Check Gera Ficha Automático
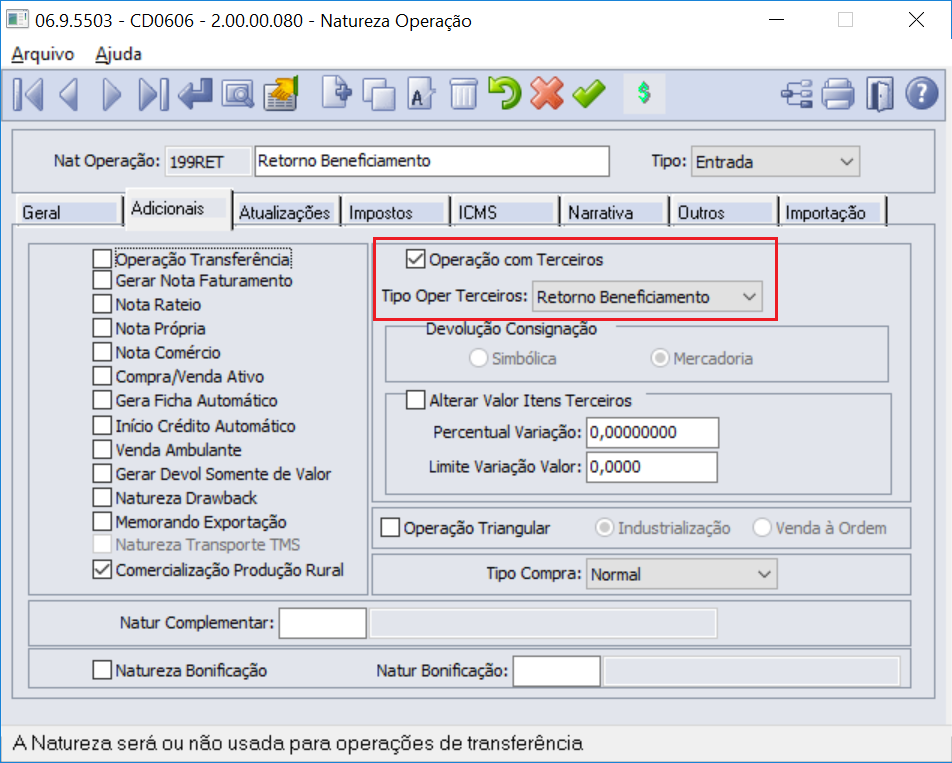 pos(102,401)
